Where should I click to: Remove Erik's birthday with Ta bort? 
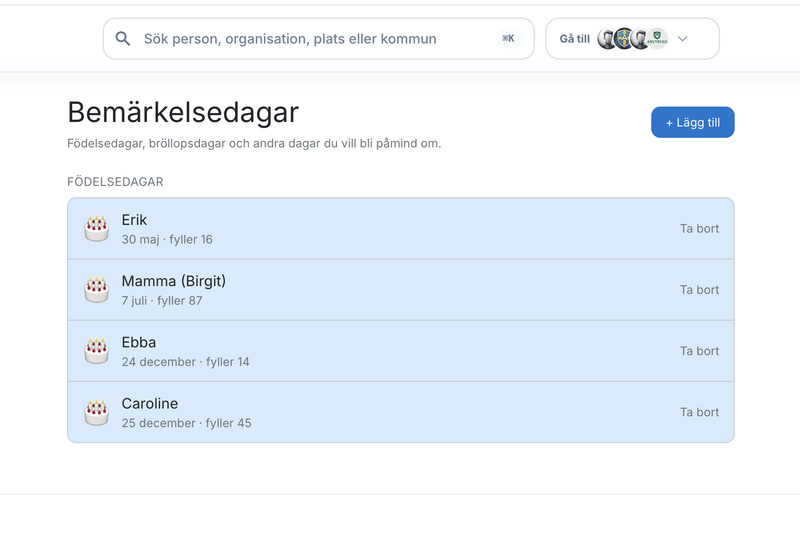pyautogui.click(x=699, y=228)
